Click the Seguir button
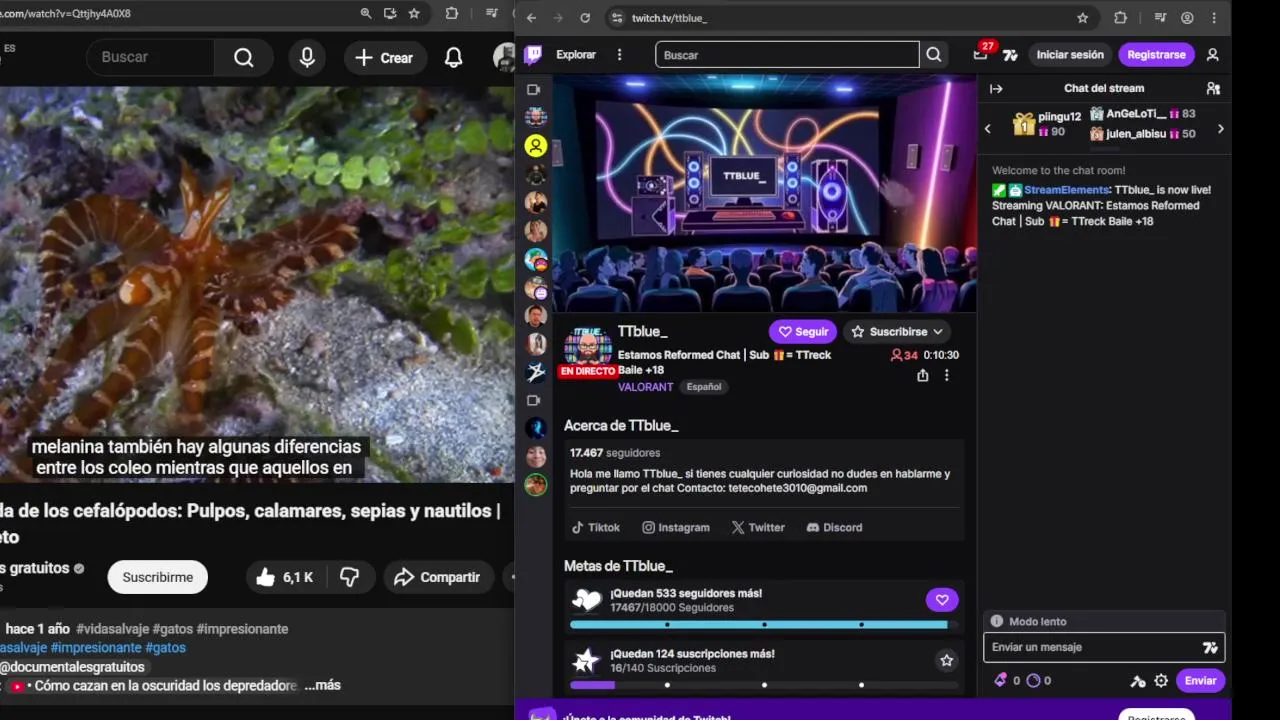 tap(803, 332)
